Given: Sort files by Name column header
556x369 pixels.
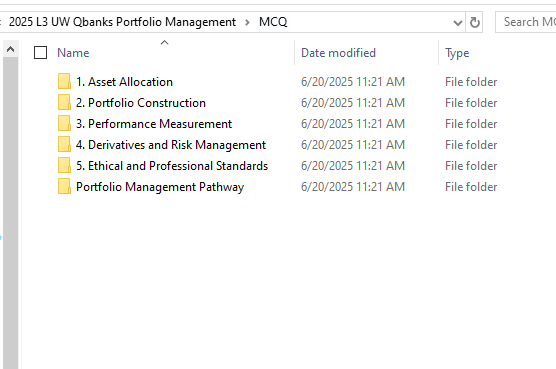Looking at the screenshot, I should click(73, 53).
